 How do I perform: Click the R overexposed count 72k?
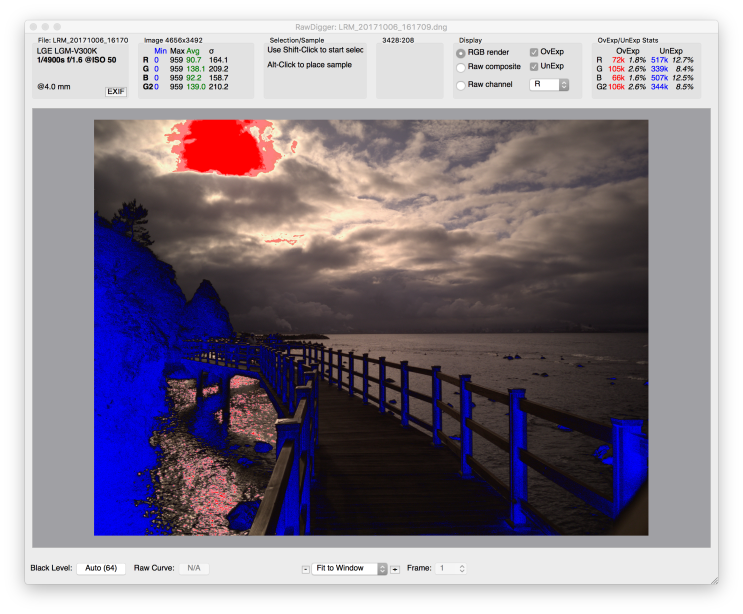(x=618, y=60)
